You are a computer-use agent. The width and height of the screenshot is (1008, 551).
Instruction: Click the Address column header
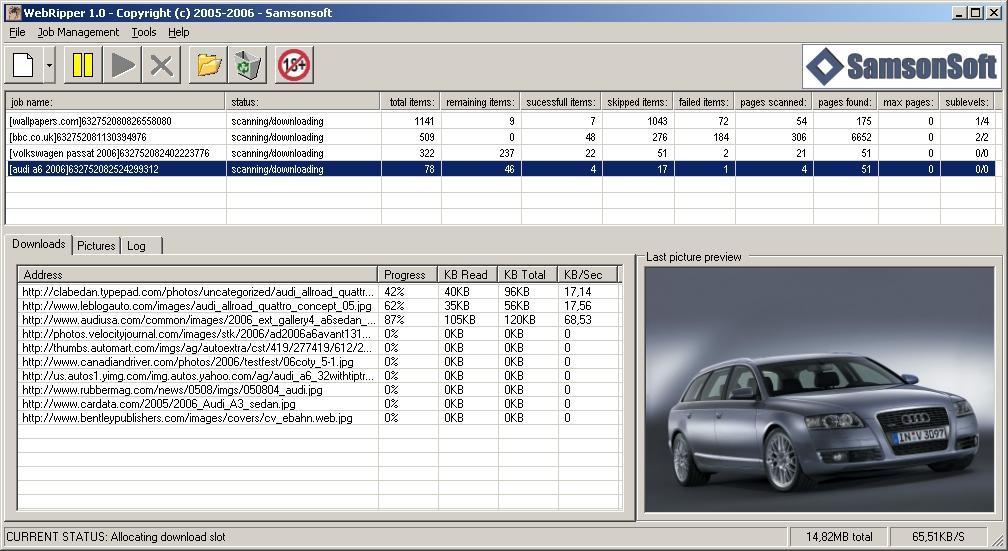click(x=198, y=275)
